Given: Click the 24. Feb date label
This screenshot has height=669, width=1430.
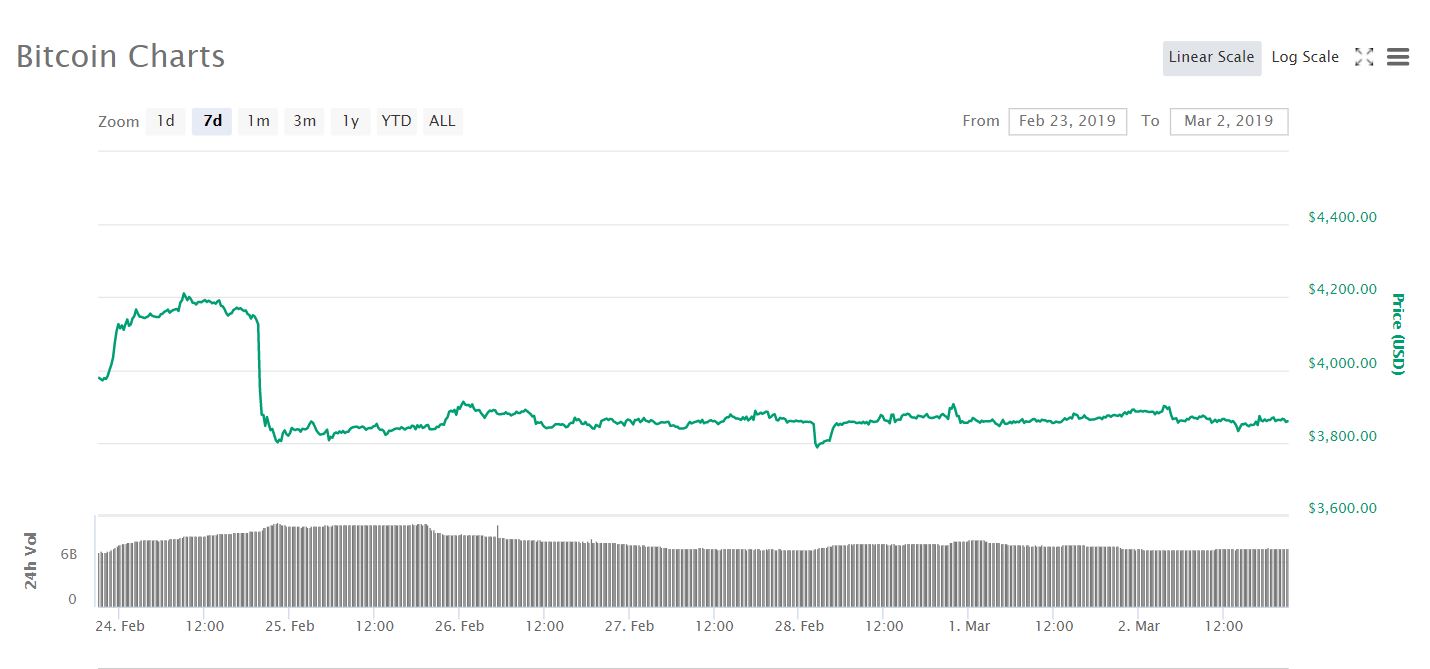Looking at the screenshot, I should pos(120,626).
